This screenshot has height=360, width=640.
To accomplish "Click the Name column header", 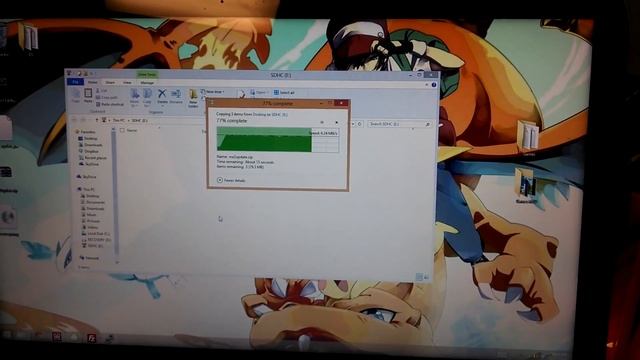I will [x=132, y=130].
